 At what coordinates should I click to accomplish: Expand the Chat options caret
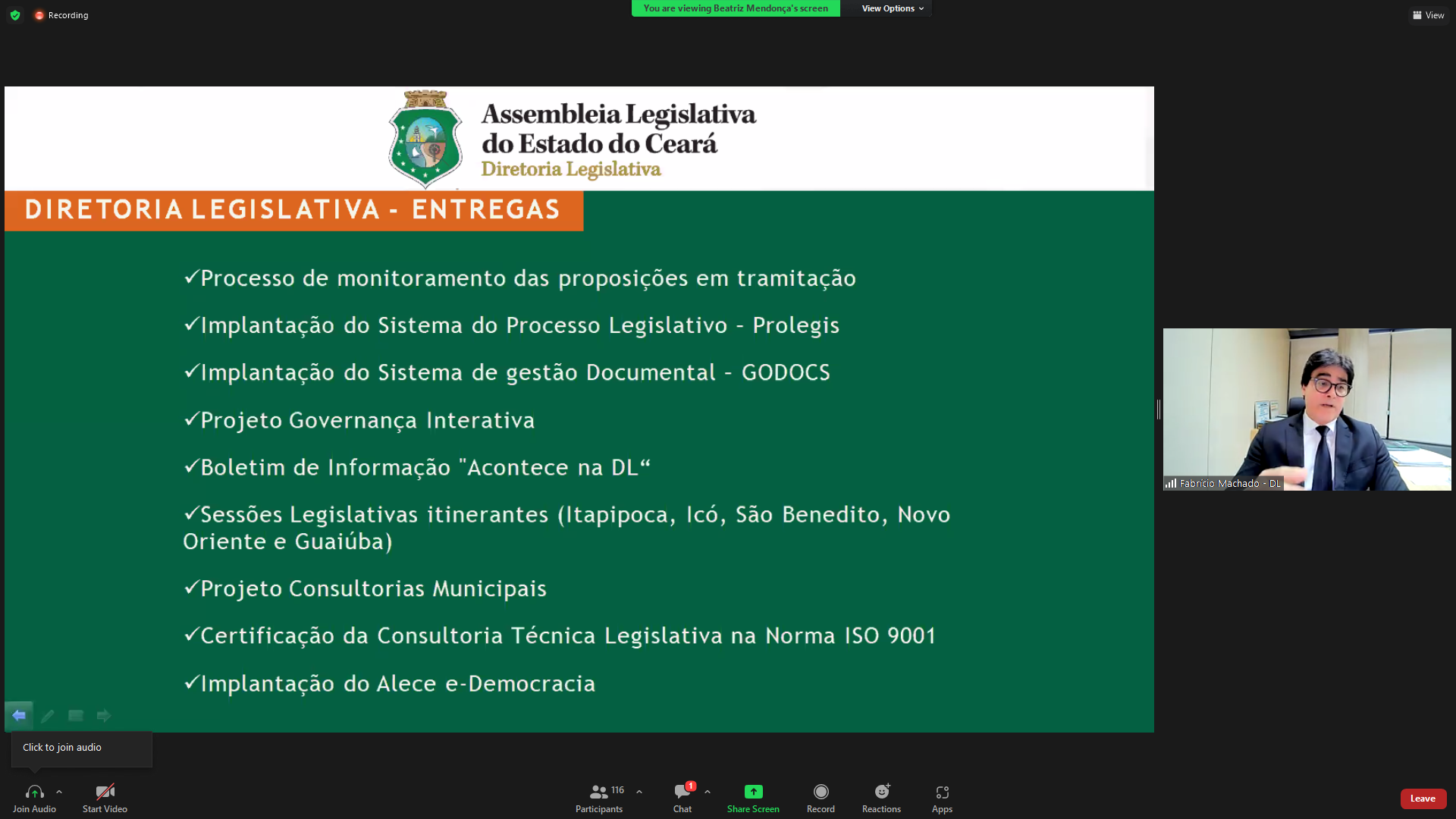[708, 792]
